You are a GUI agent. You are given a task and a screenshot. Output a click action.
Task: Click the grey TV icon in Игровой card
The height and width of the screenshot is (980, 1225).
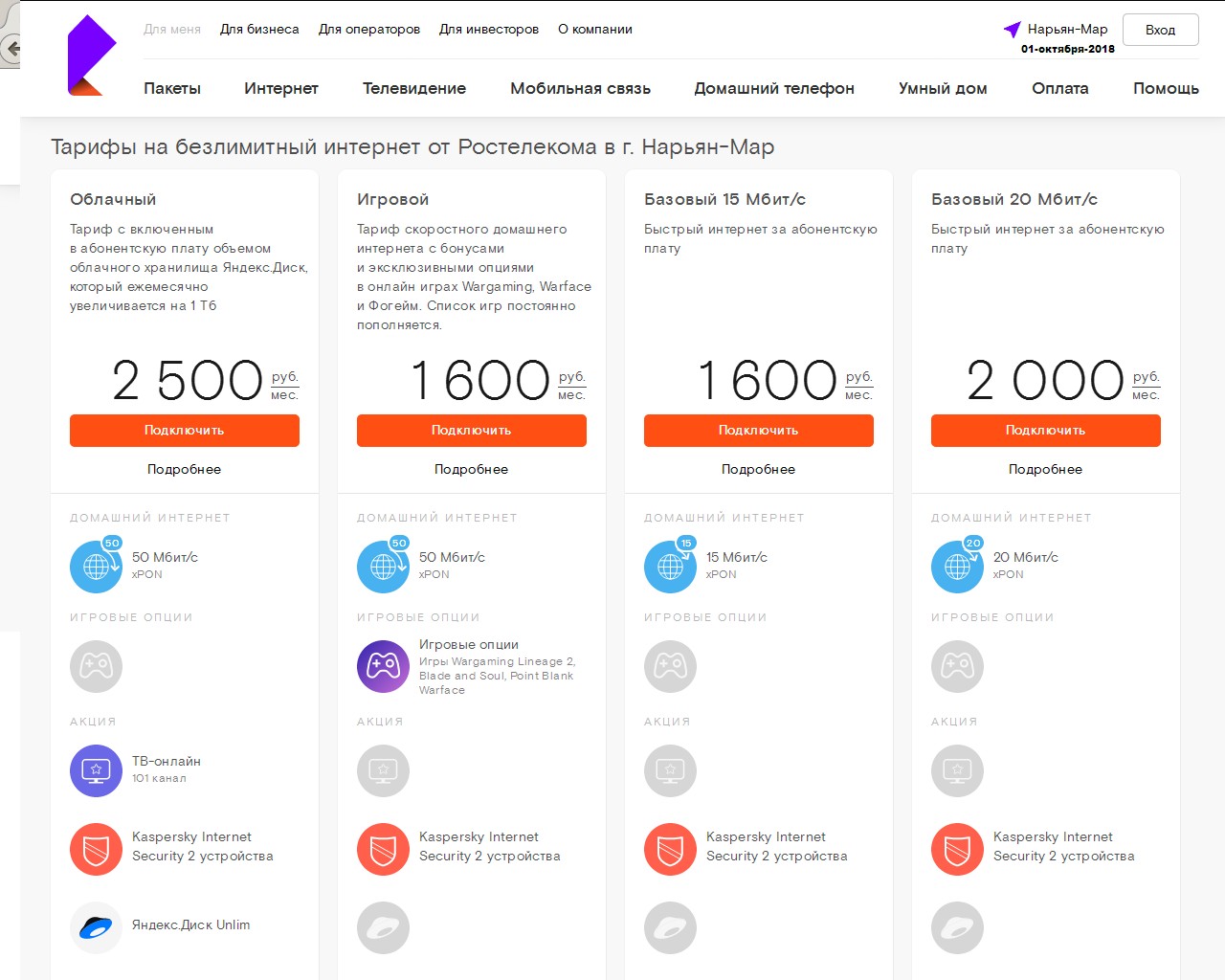pyautogui.click(x=383, y=770)
